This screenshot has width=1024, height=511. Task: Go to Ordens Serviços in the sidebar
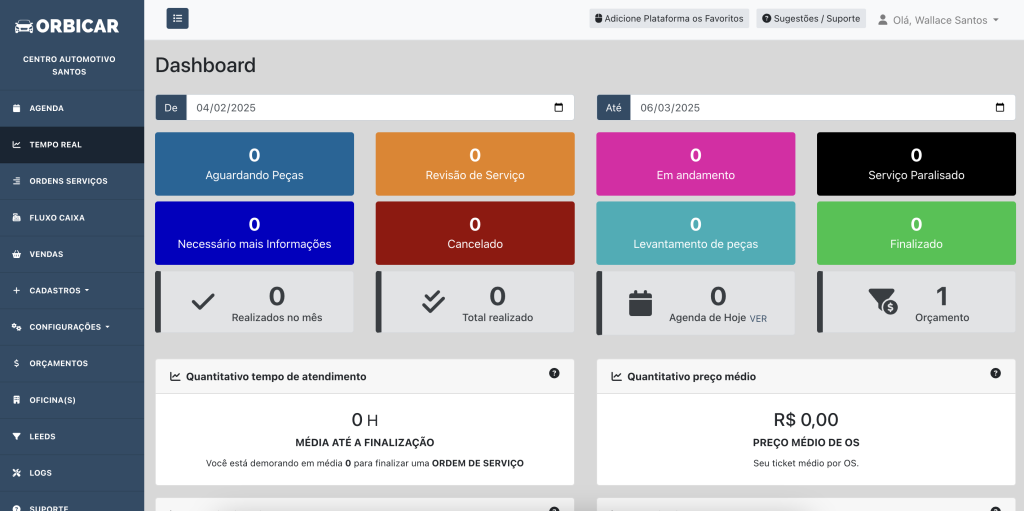pyautogui.click(x=68, y=181)
